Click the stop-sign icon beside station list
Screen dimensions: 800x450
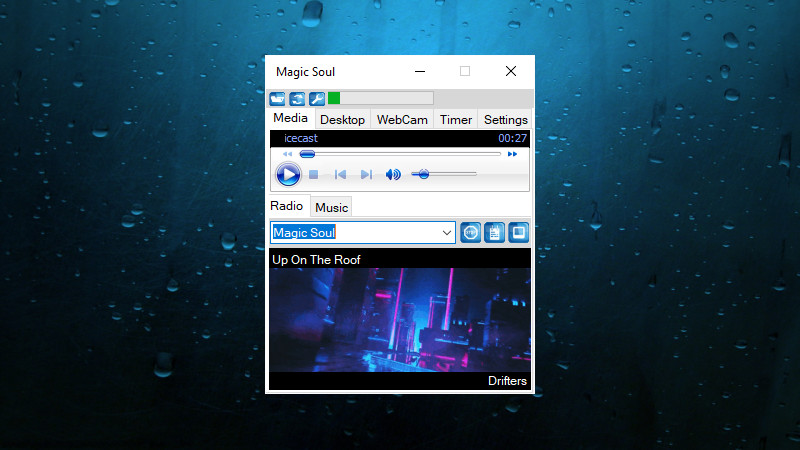click(470, 233)
